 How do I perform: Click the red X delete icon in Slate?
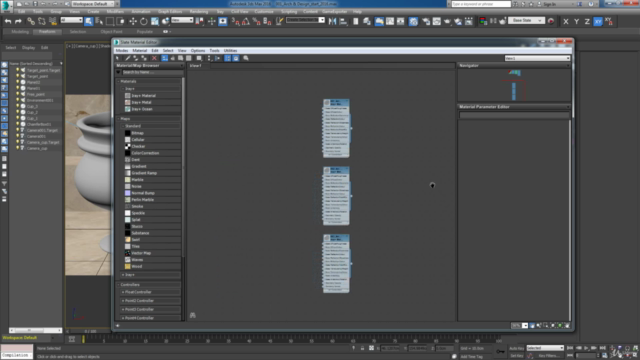(154, 58)
